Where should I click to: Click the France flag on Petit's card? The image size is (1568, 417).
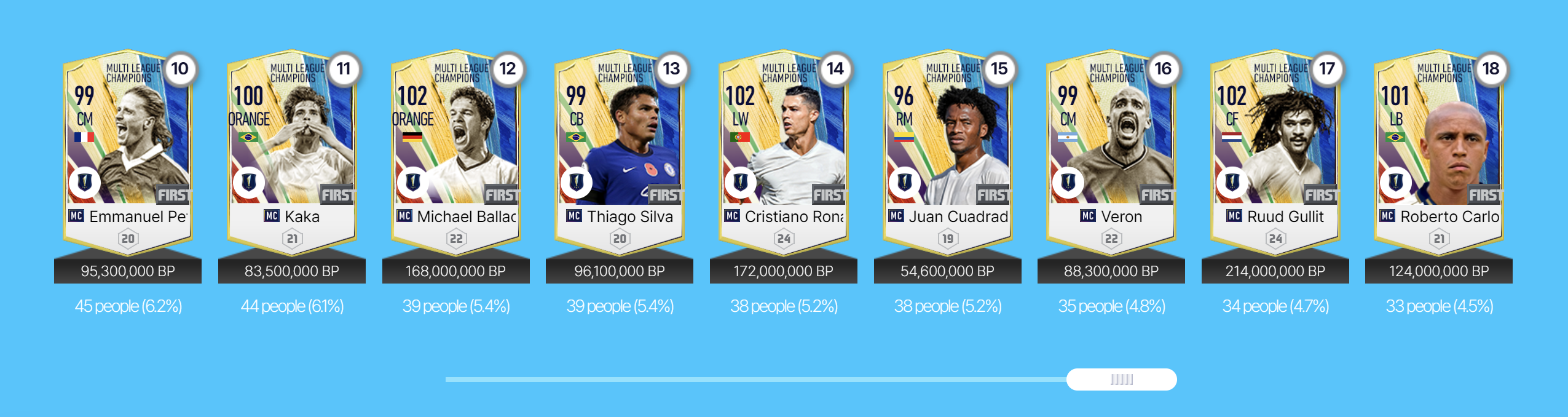(84, 137)
